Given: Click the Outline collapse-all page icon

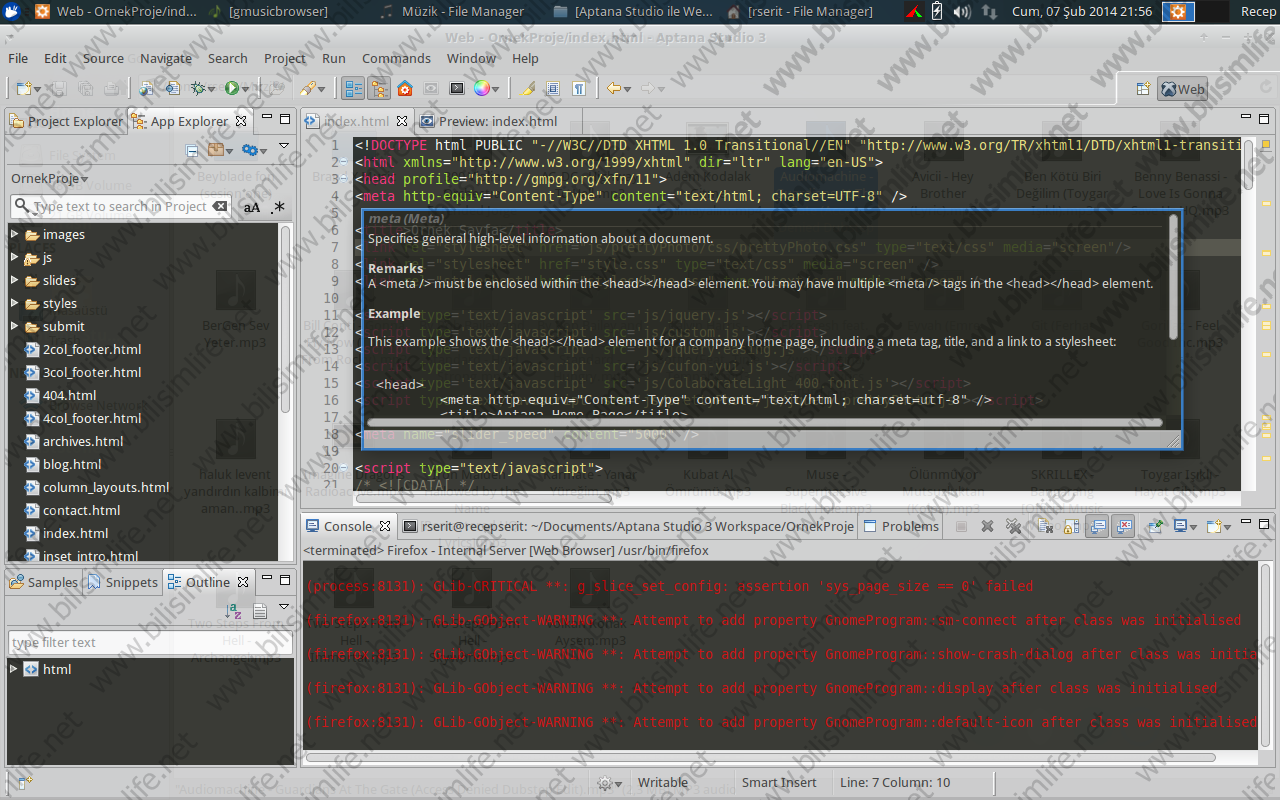Looking at the screenshot, I should tap(260, 611).
